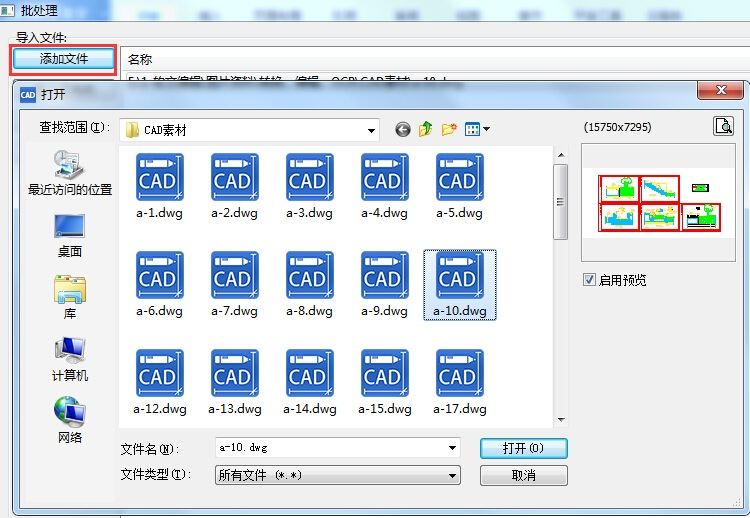Click the 名称 column header
The width and height of the screenshot is (750, 518).
point(140,59)
